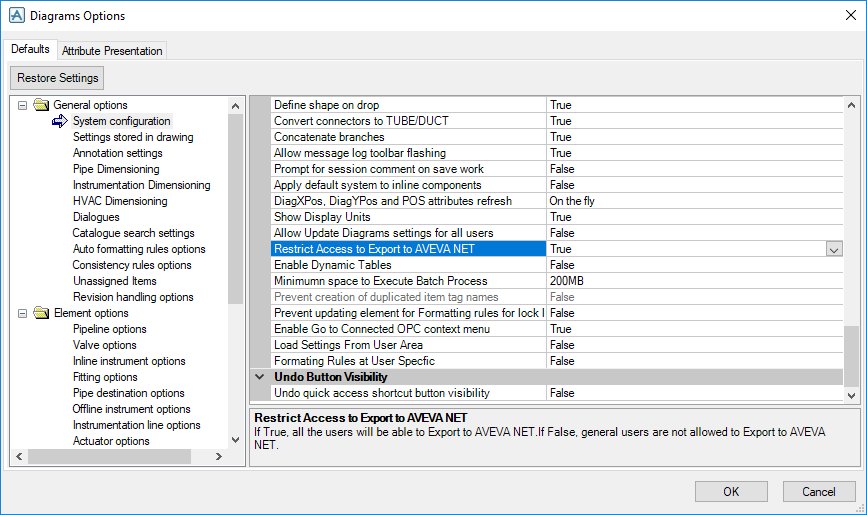
Task: Click the Restore Settings button
Action: tap(58, 78)
